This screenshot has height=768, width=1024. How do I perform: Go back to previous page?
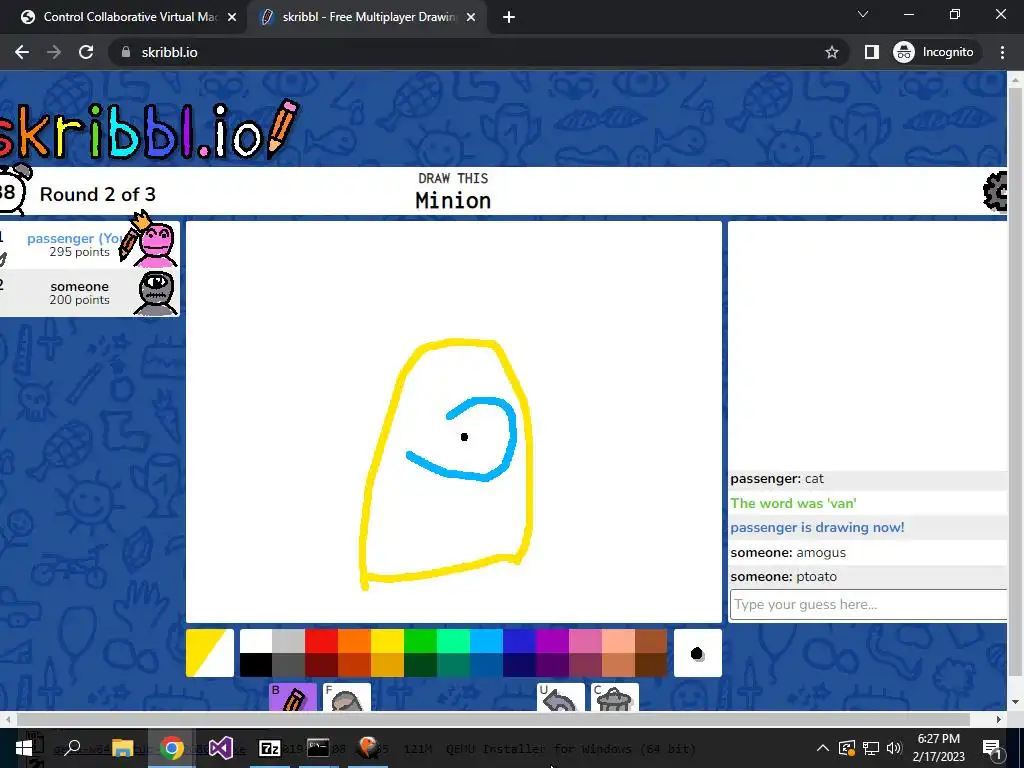[x=22, y=52]
